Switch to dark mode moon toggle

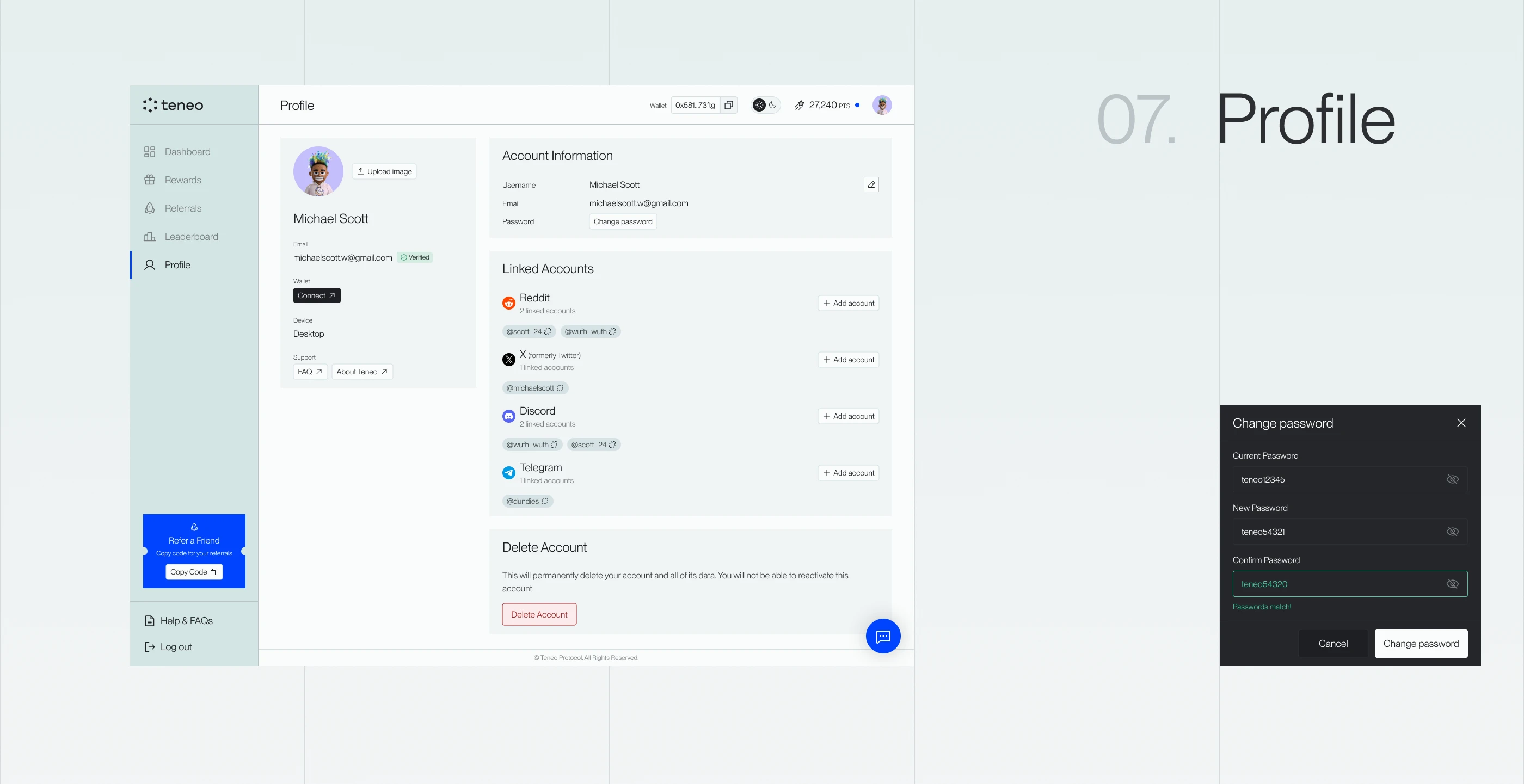click(x=773, y=105)
